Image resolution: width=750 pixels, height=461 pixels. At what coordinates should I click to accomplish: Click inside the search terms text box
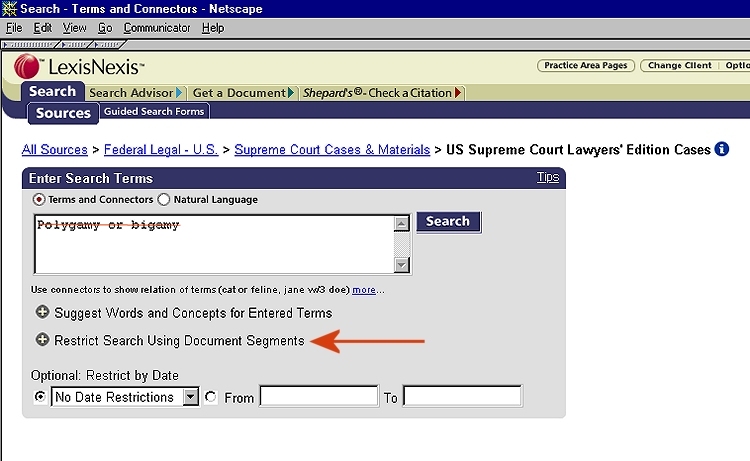[214, 244]
